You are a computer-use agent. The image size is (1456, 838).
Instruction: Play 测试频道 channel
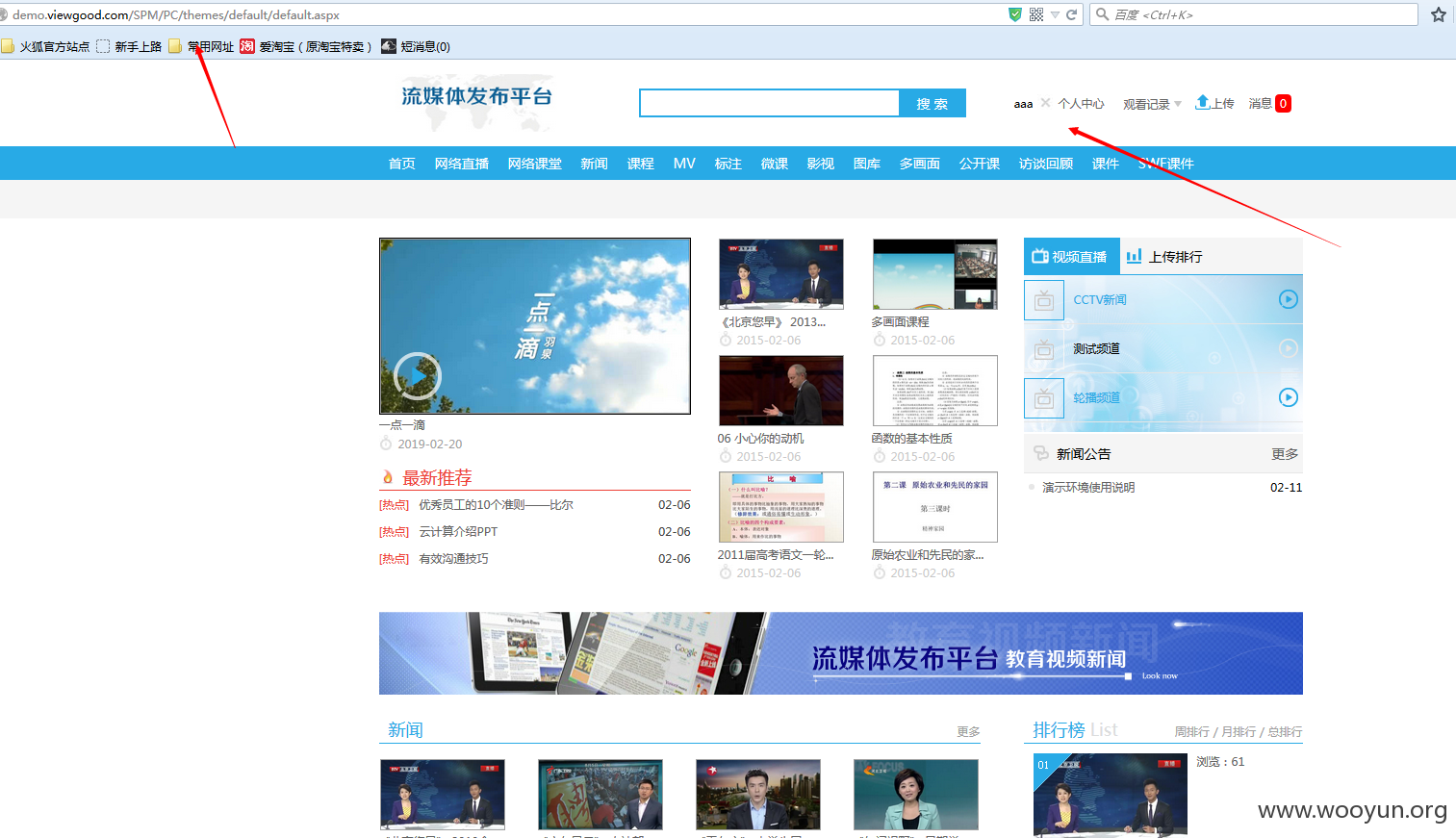[x=1289, y=348]
